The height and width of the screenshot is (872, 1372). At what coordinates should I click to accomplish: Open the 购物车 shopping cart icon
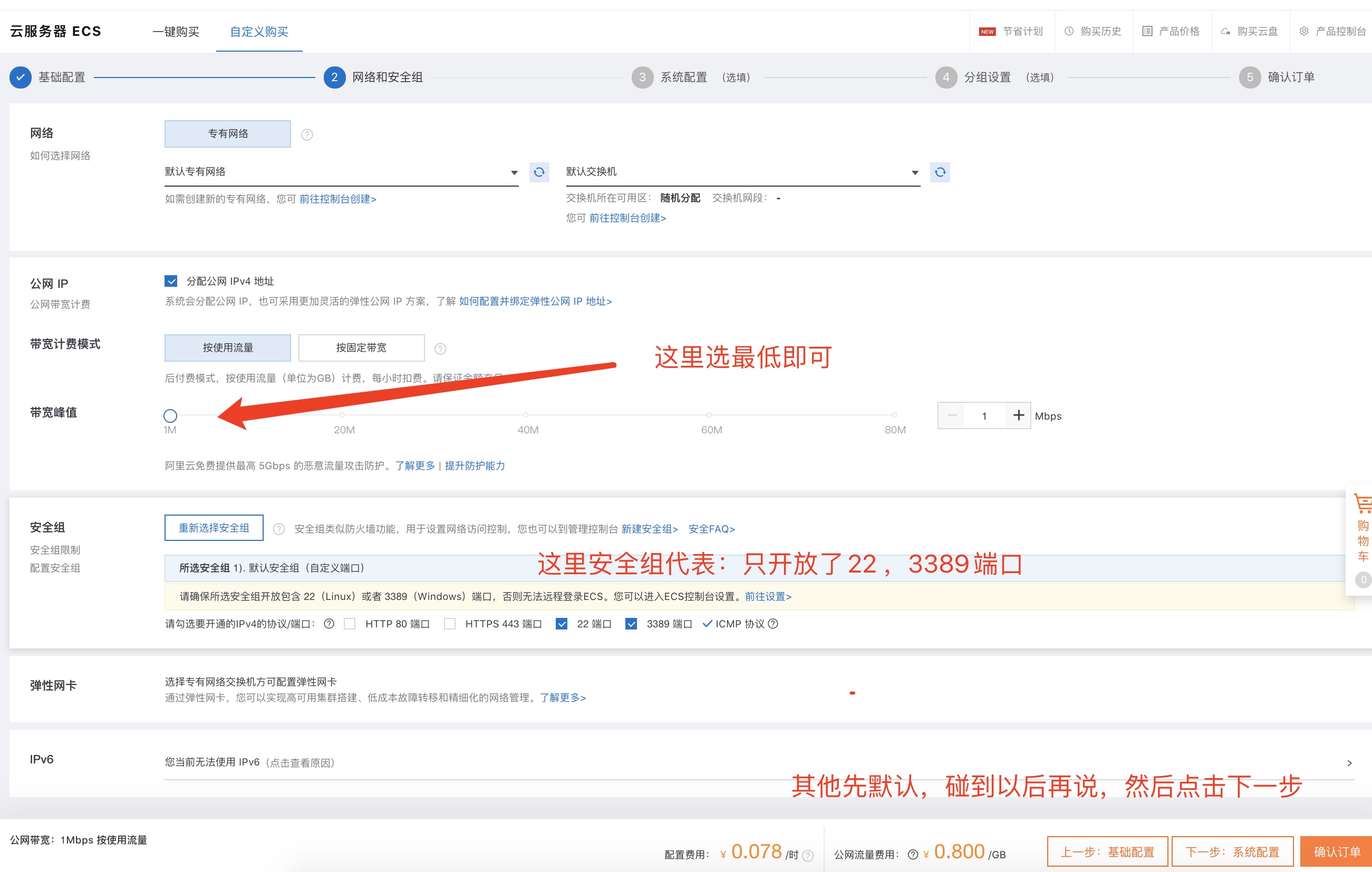[1363, 505]
